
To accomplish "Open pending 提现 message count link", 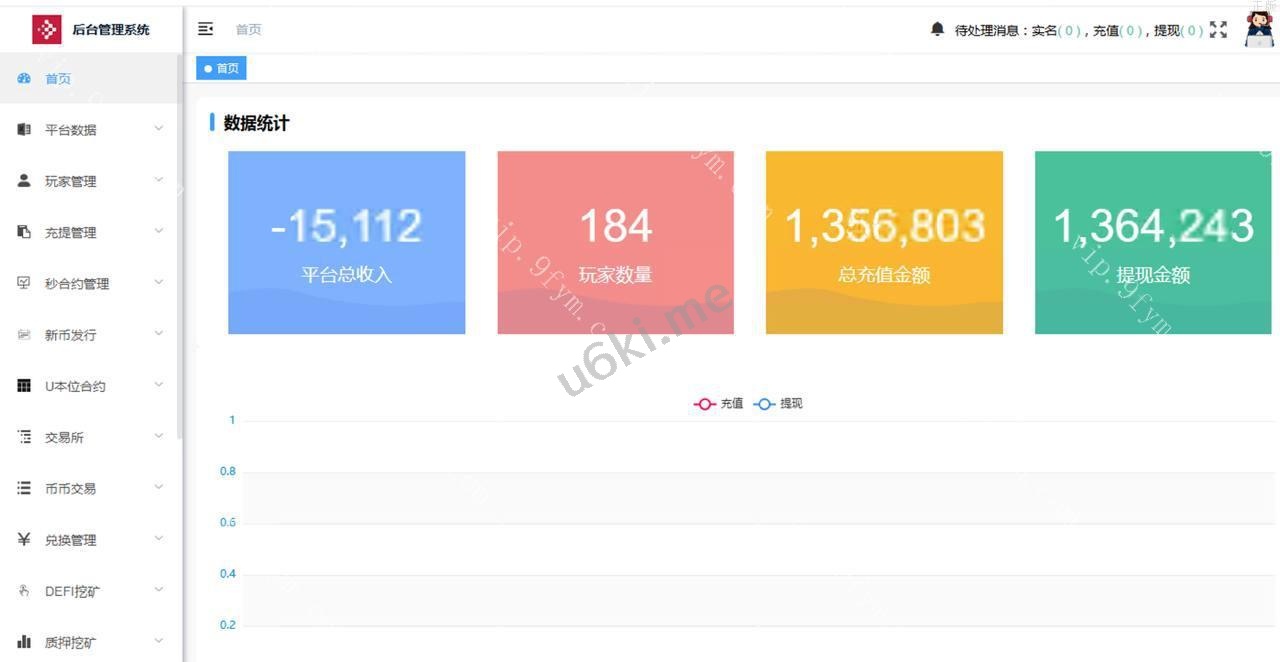I will [x=1179, y=30].
